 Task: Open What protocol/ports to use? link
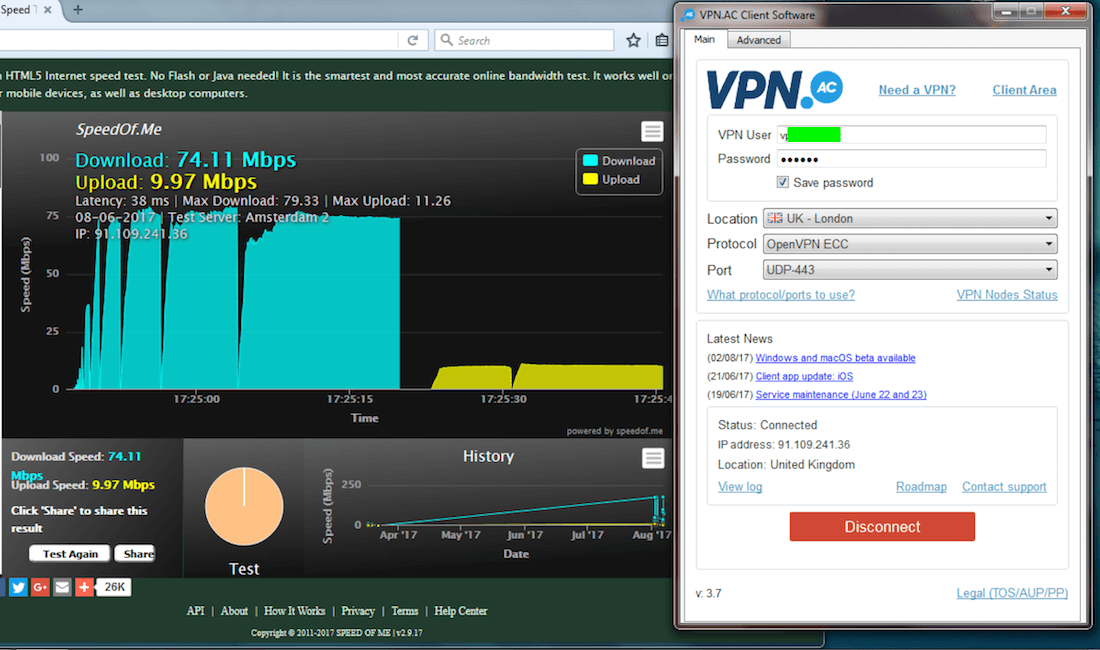tap(781, 294)
